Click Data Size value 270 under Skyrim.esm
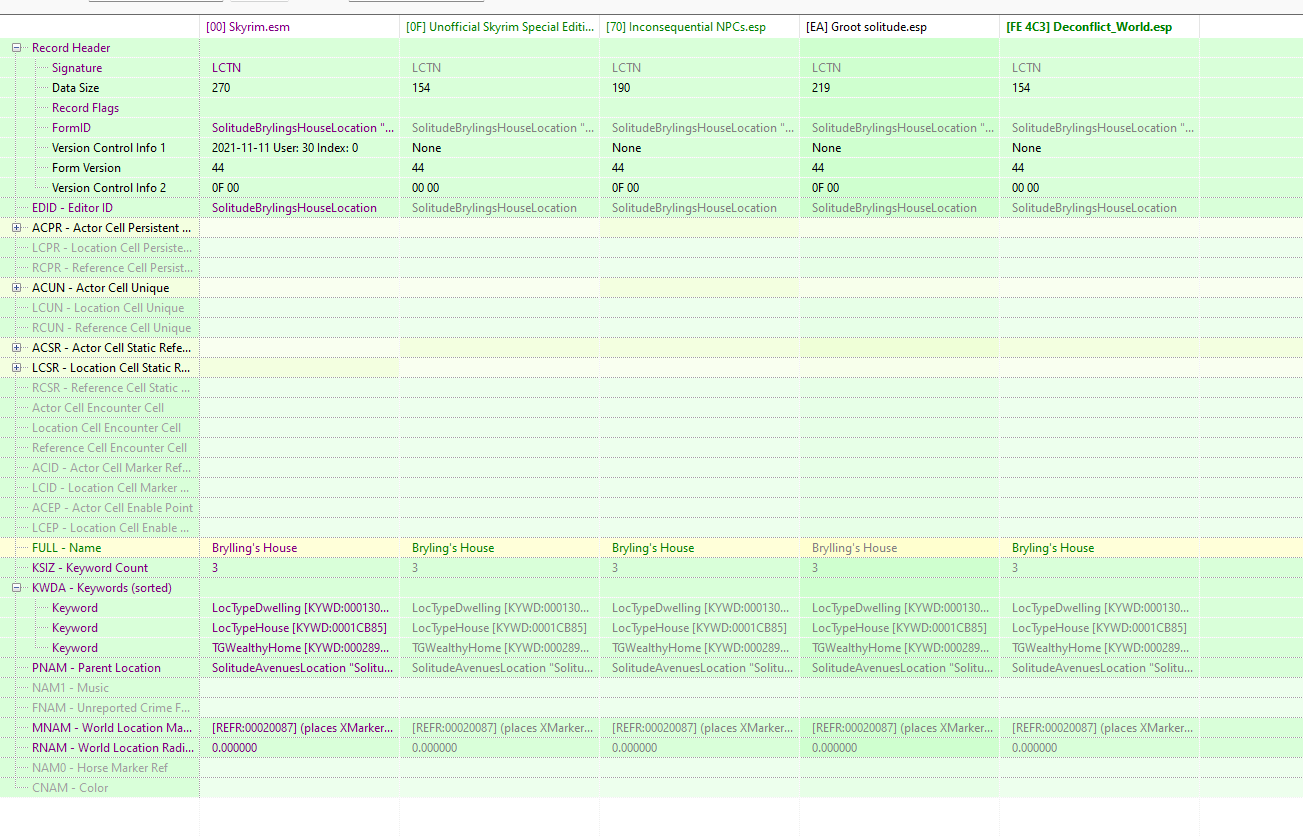The width and height of the screenshot is (1303, 836). [221, 88]
